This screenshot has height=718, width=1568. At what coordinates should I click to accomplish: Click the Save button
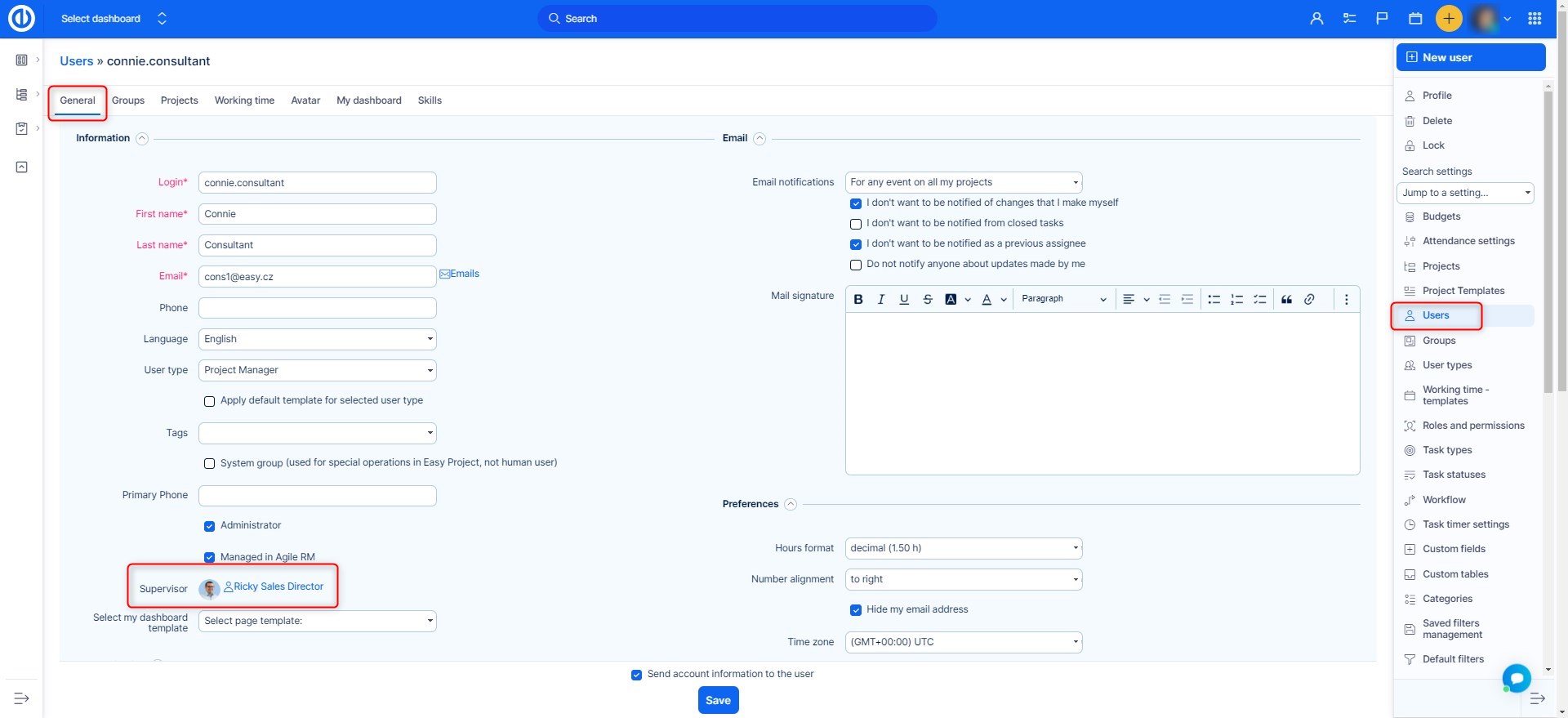718,700
